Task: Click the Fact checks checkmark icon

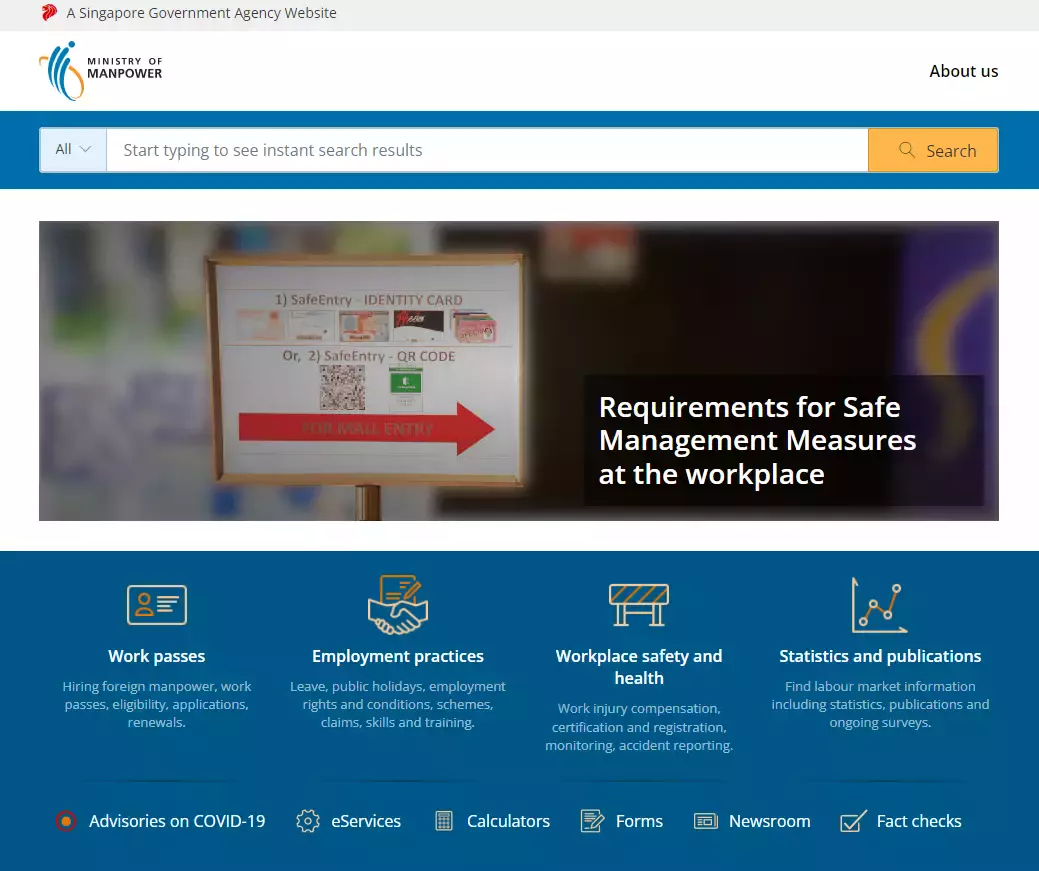Action: [853, 821]
